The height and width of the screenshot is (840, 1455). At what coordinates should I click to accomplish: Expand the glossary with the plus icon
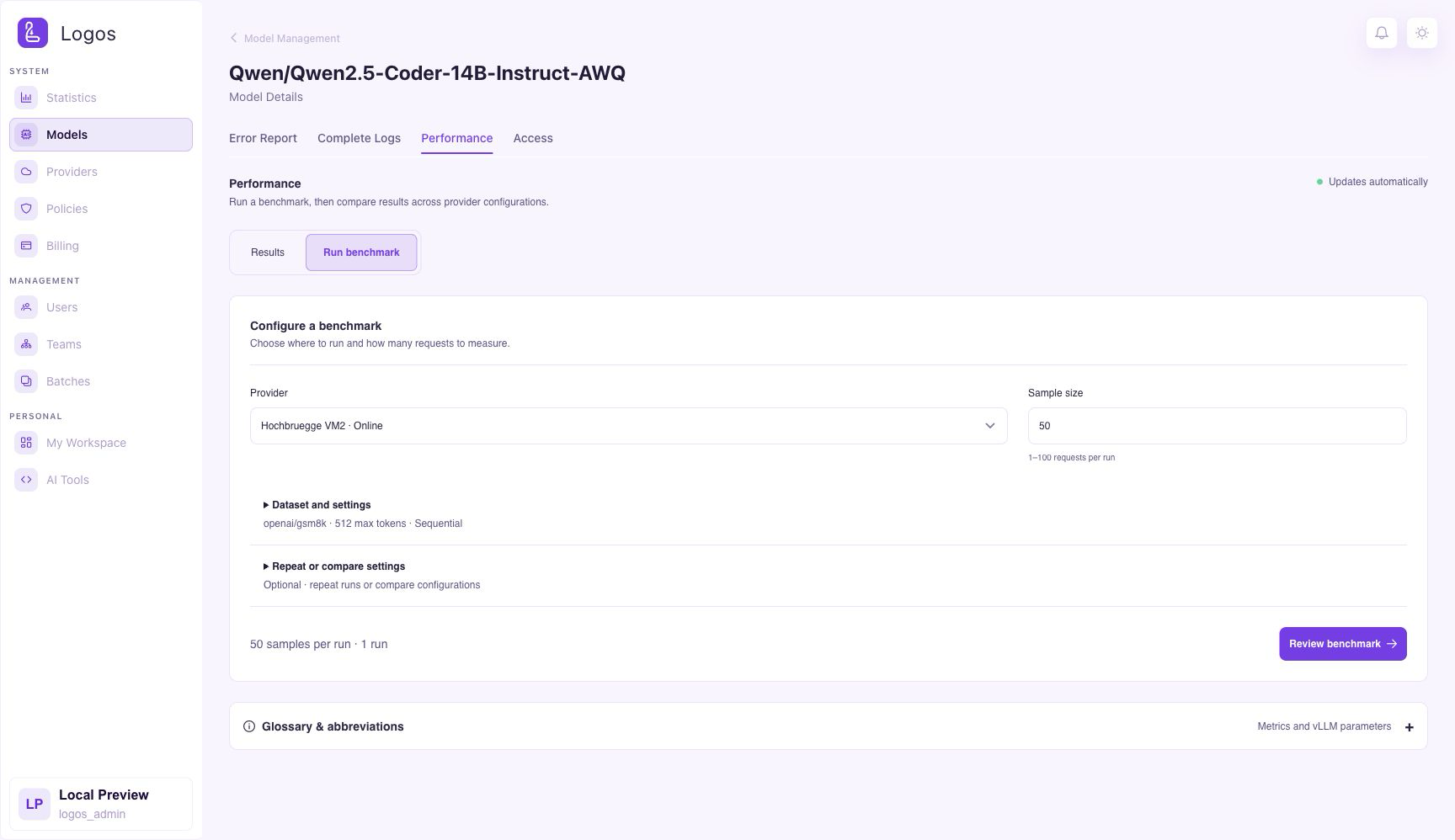point(1410,727)
